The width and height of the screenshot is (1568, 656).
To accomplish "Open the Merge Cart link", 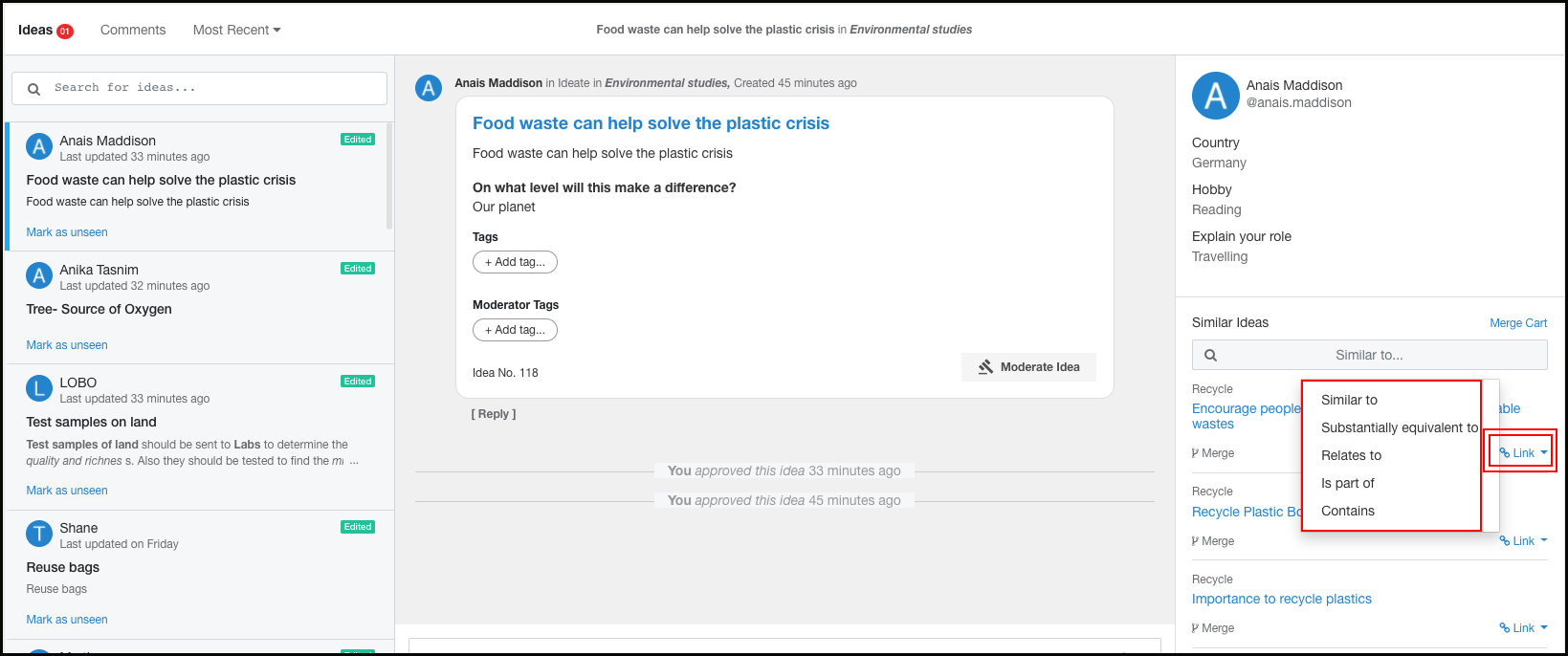I will tap(1518, 323).
